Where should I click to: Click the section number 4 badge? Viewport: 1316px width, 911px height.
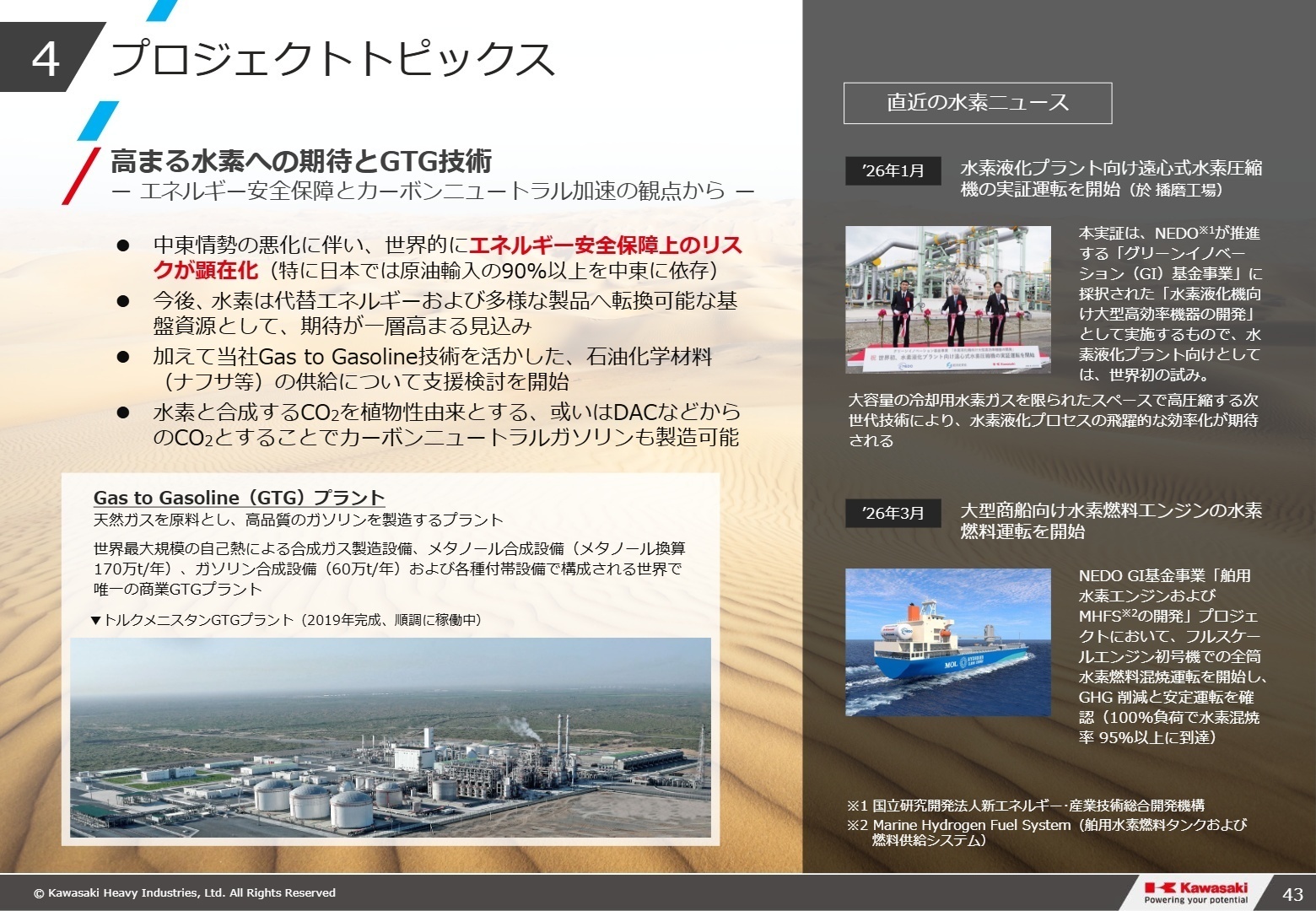46,57
